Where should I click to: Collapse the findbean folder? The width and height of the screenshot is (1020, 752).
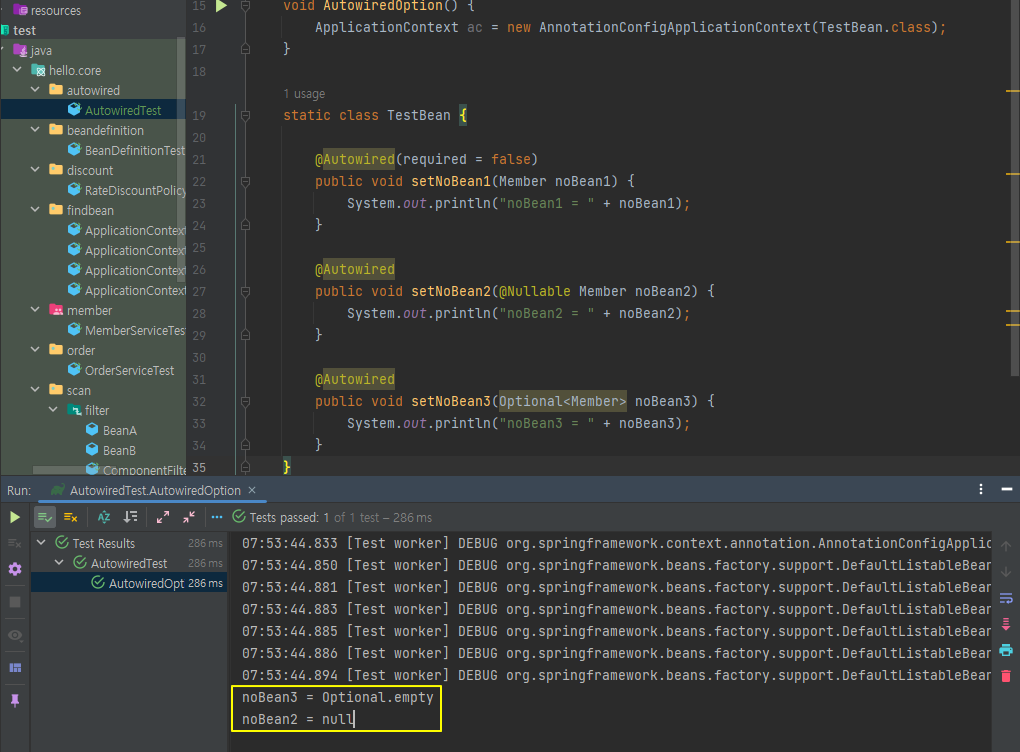pos(35,210)
